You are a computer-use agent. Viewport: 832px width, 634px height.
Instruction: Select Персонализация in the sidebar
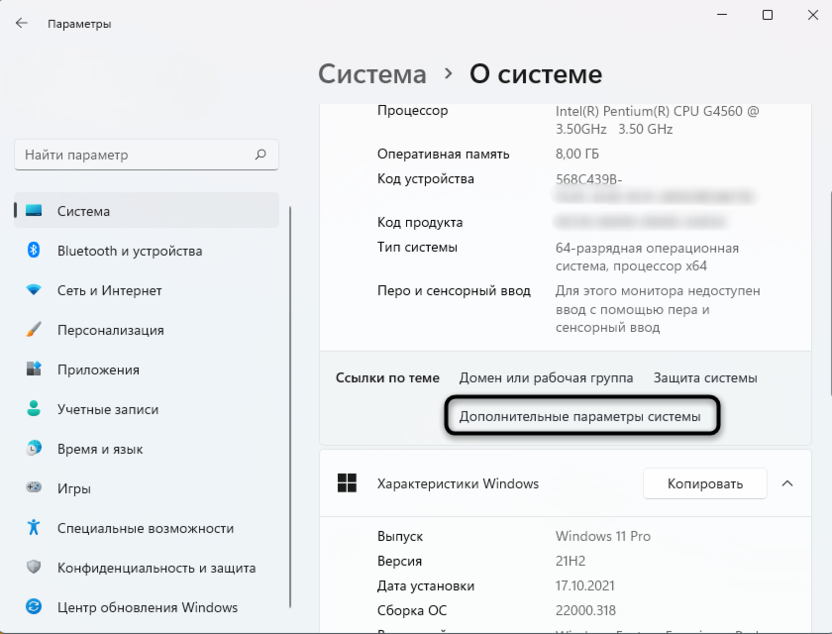(x=146, y=330)
